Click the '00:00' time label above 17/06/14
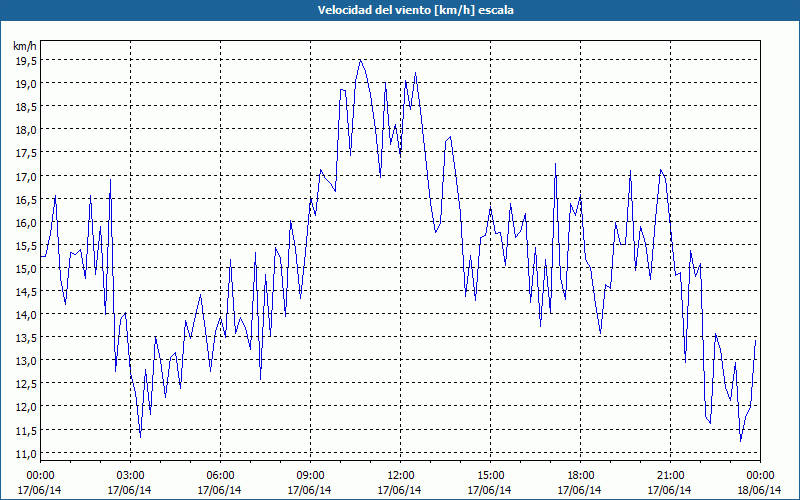800x500 pixels. [40, 476]
